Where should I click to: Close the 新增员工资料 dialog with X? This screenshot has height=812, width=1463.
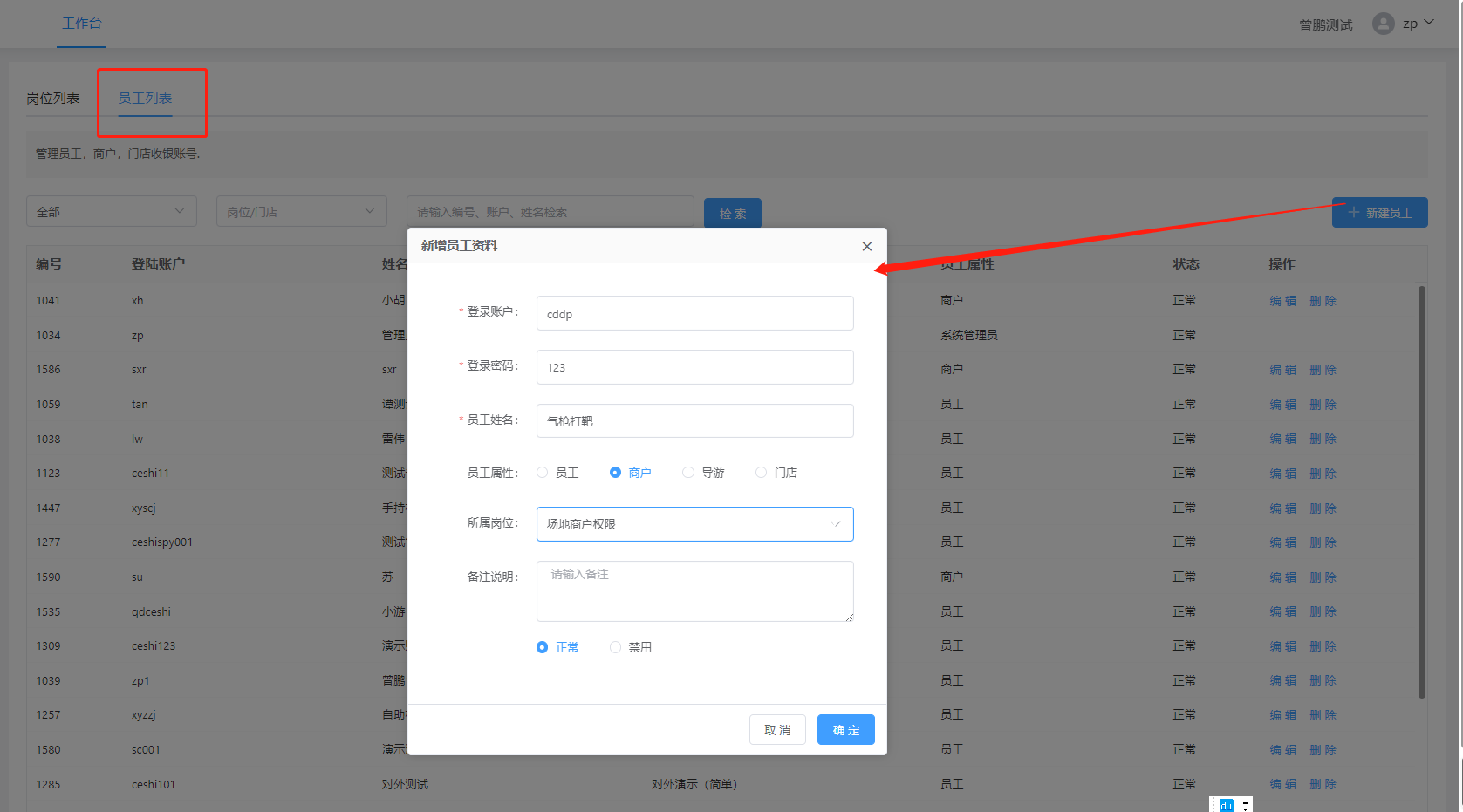(866, 247)
